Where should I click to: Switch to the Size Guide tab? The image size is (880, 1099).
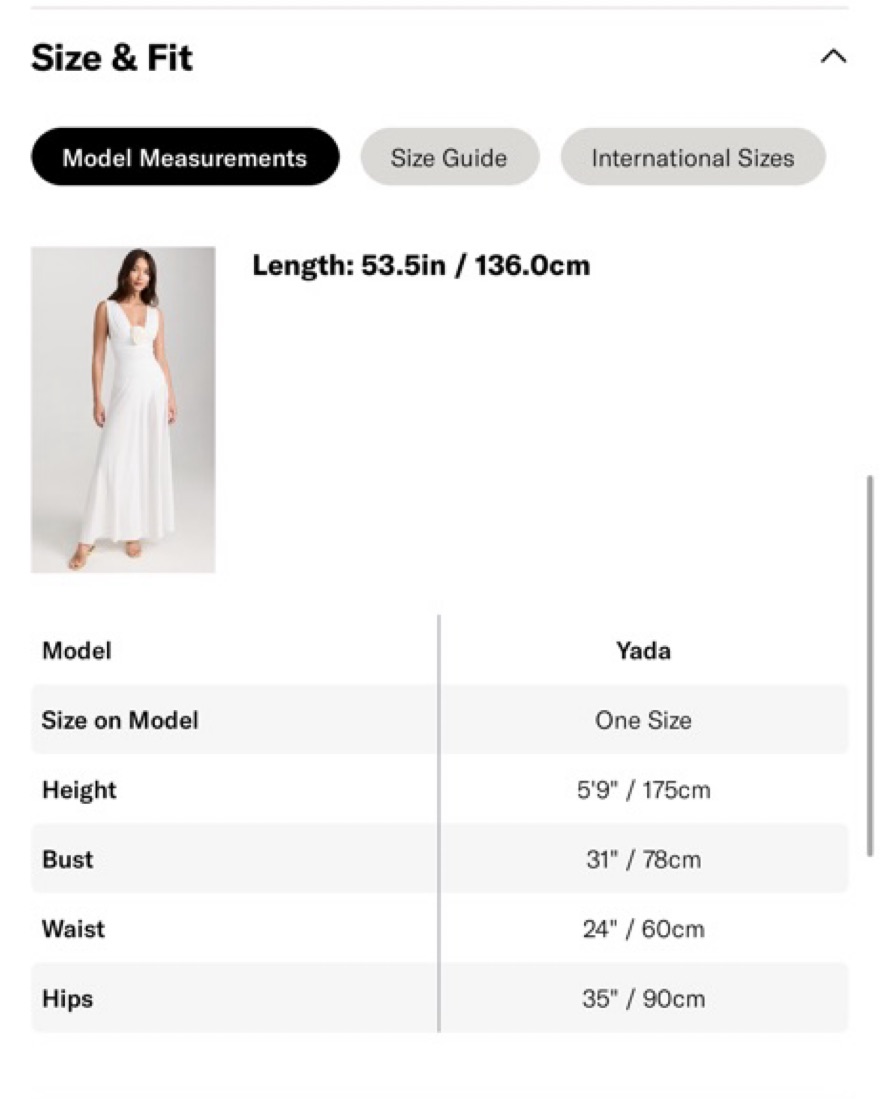pos(449,157)
